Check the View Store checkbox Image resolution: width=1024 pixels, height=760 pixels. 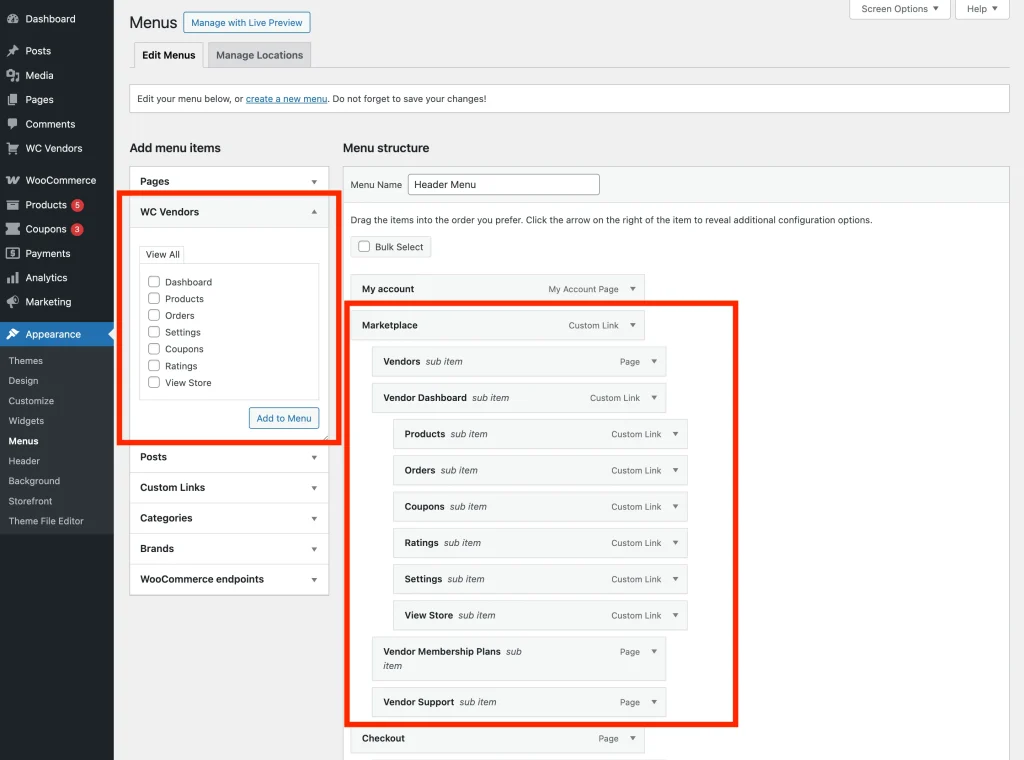[154, 383]
